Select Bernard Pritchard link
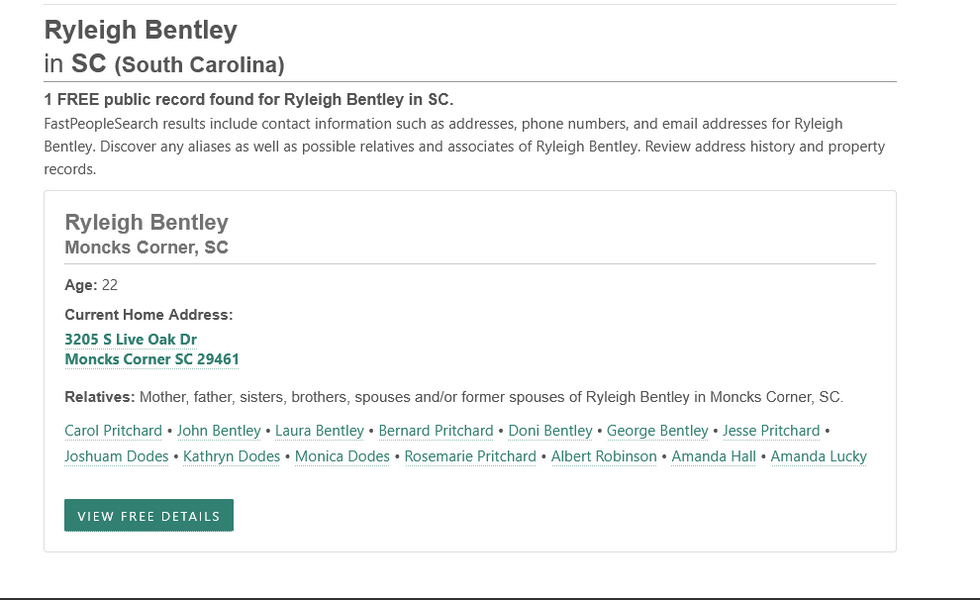This screenshot has width=980, height=600. point(436,431)
